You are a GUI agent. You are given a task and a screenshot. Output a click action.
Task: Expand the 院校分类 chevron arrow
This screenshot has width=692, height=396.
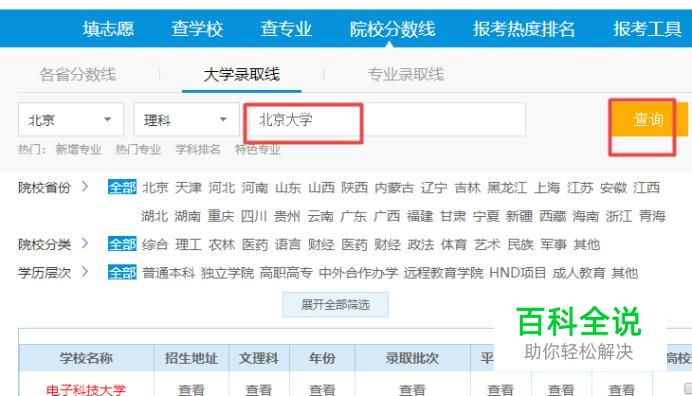(85, 243)
